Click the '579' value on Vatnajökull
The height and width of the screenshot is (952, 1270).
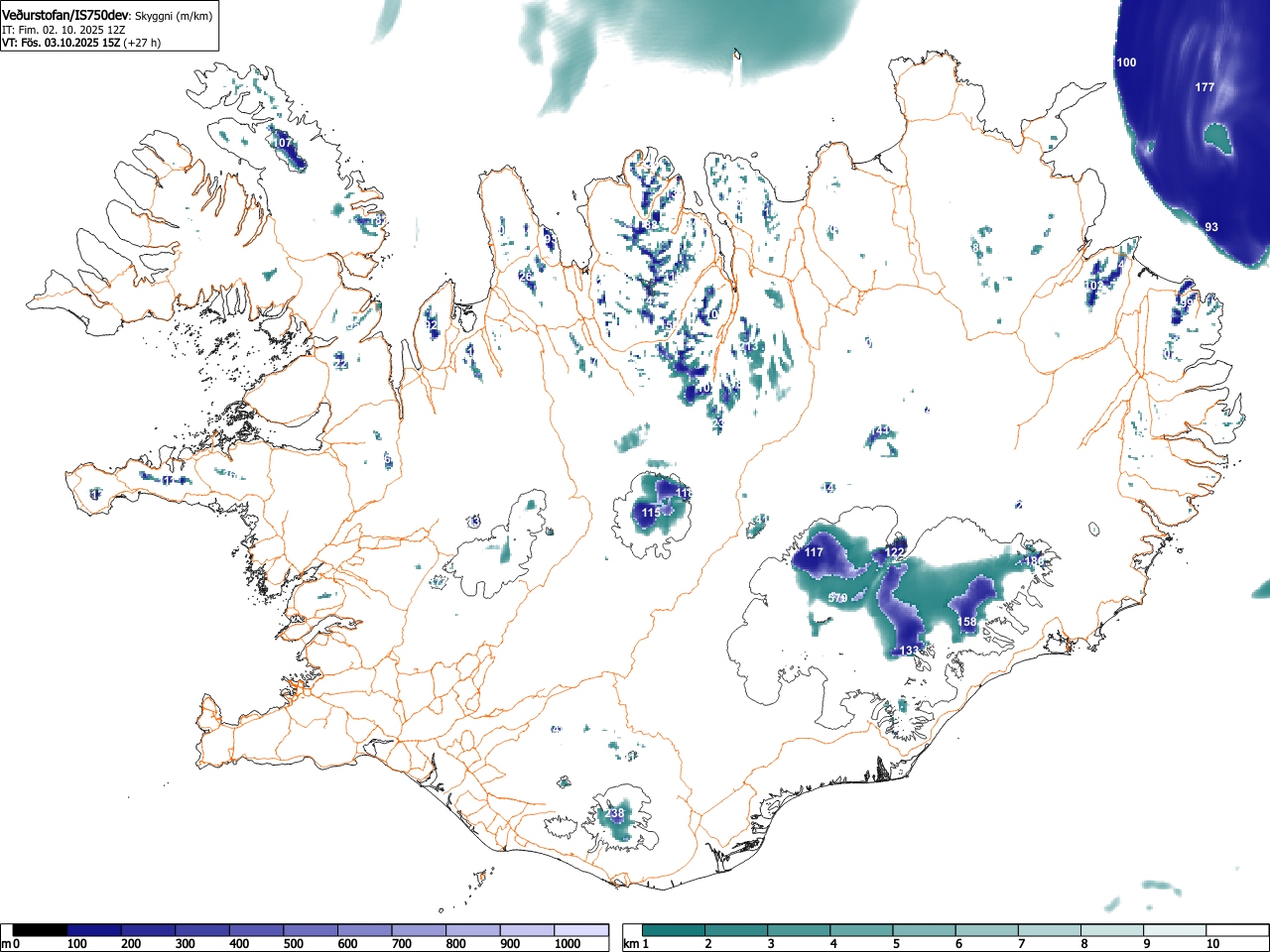click(x=837, y=598)
